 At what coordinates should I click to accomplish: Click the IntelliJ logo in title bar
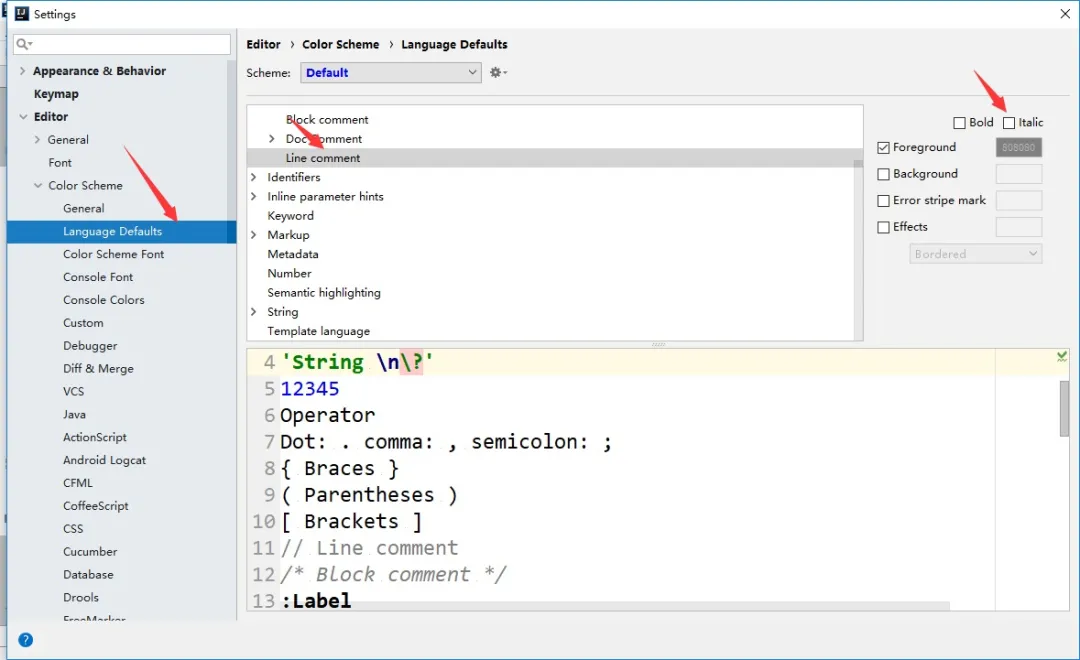(x=19, y=14)
